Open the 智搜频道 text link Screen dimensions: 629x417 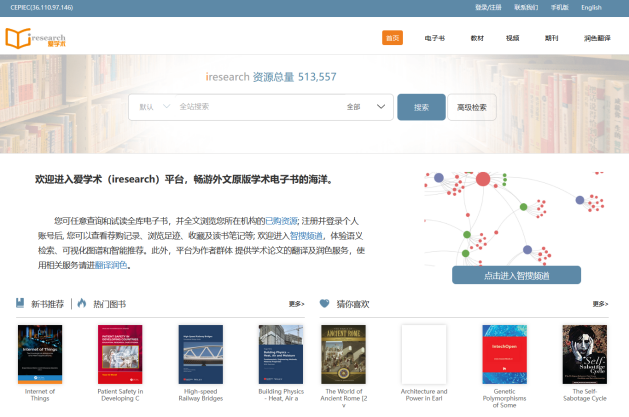click(306, 236)
